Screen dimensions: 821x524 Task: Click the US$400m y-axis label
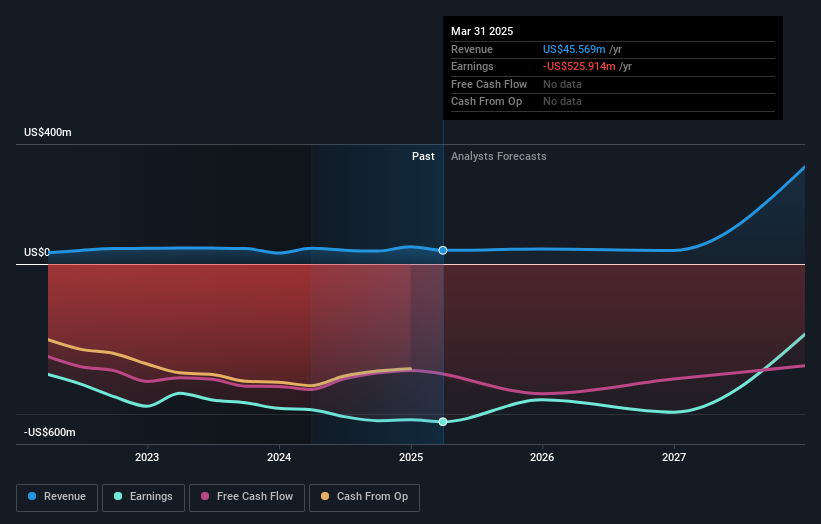48,132
